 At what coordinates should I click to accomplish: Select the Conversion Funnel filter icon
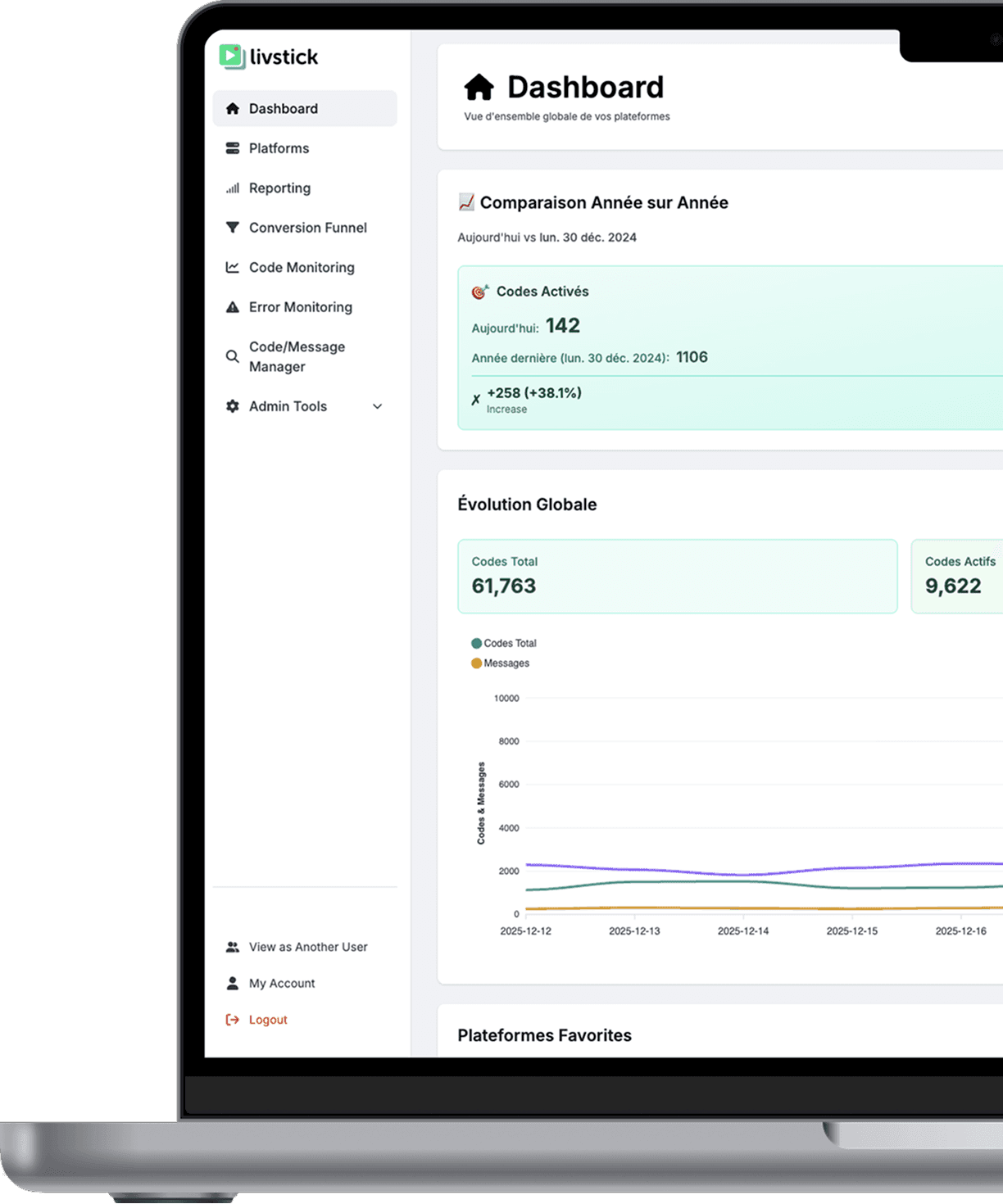tap(232, 227)
